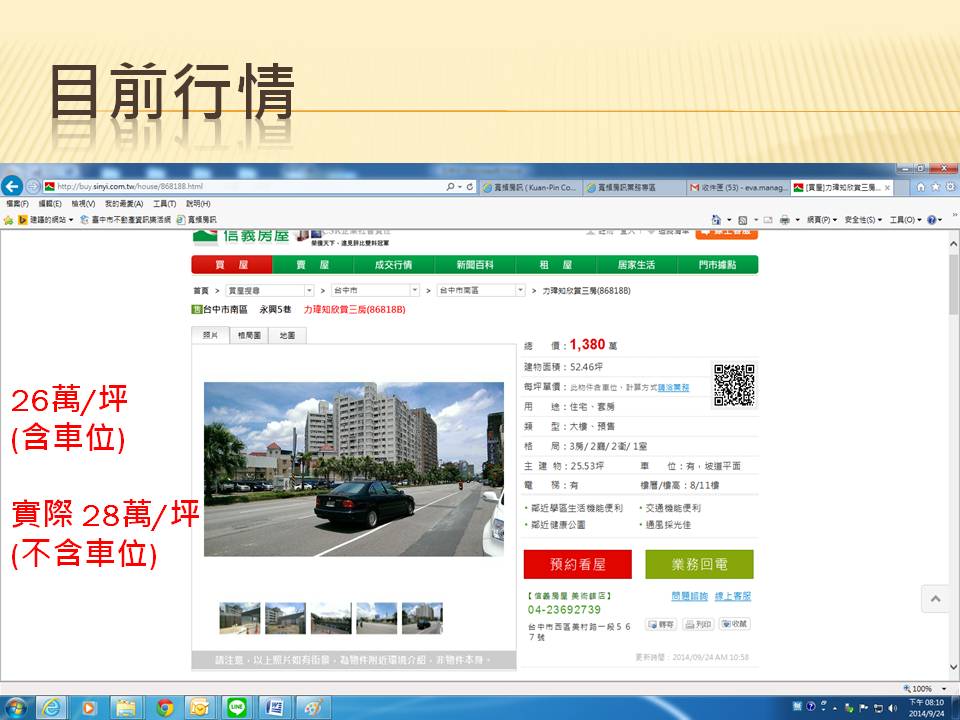Open Outlook from the taskbar
Viewport: 960px width, 720px height.
[x=200, y=708]
